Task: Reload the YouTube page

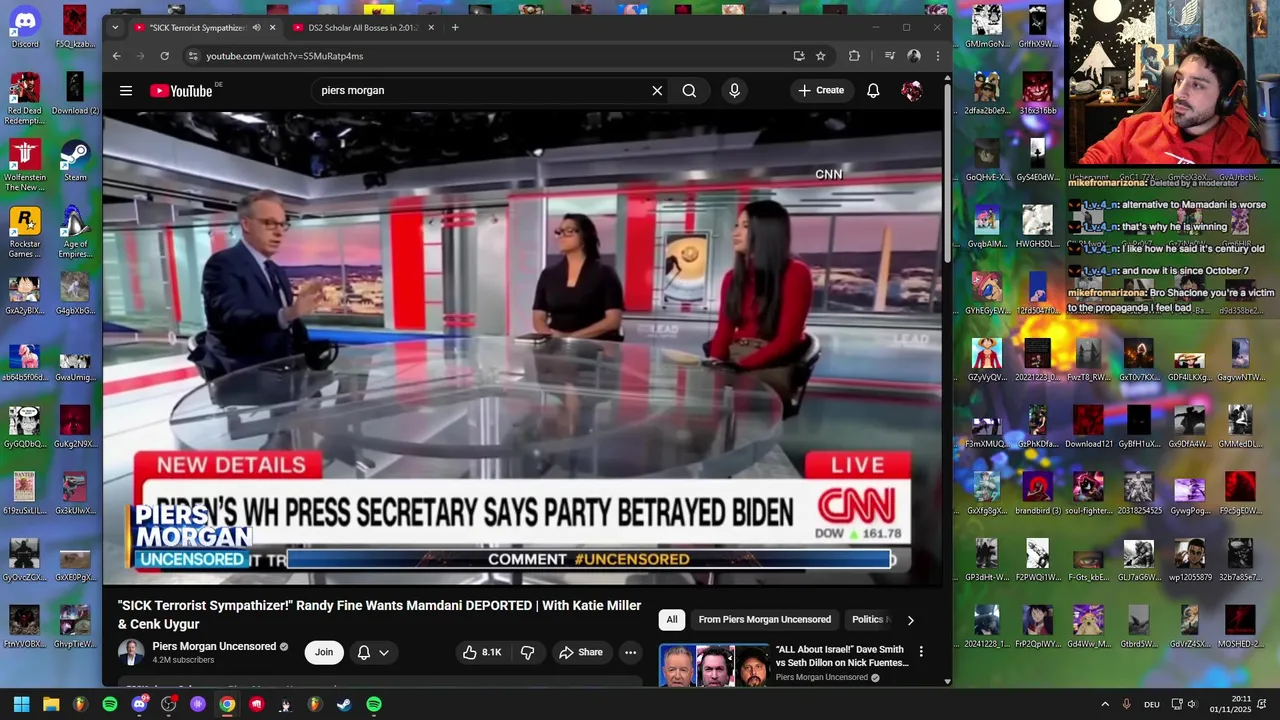Action: click(x=164, y=56)
